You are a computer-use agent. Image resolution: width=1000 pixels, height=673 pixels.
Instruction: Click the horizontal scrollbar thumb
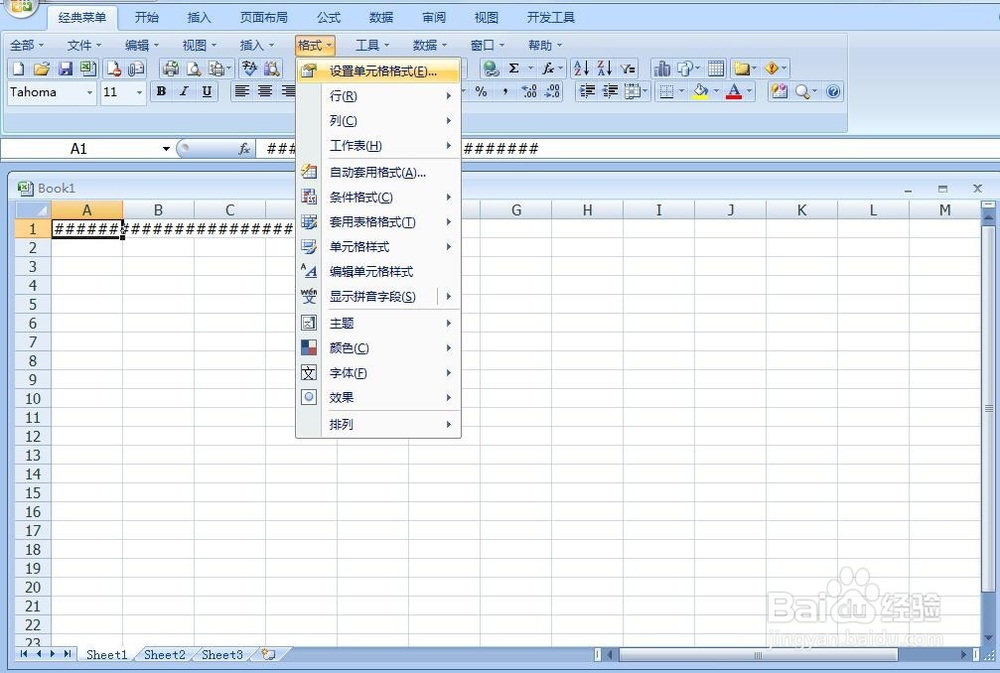tap(758, 655)
